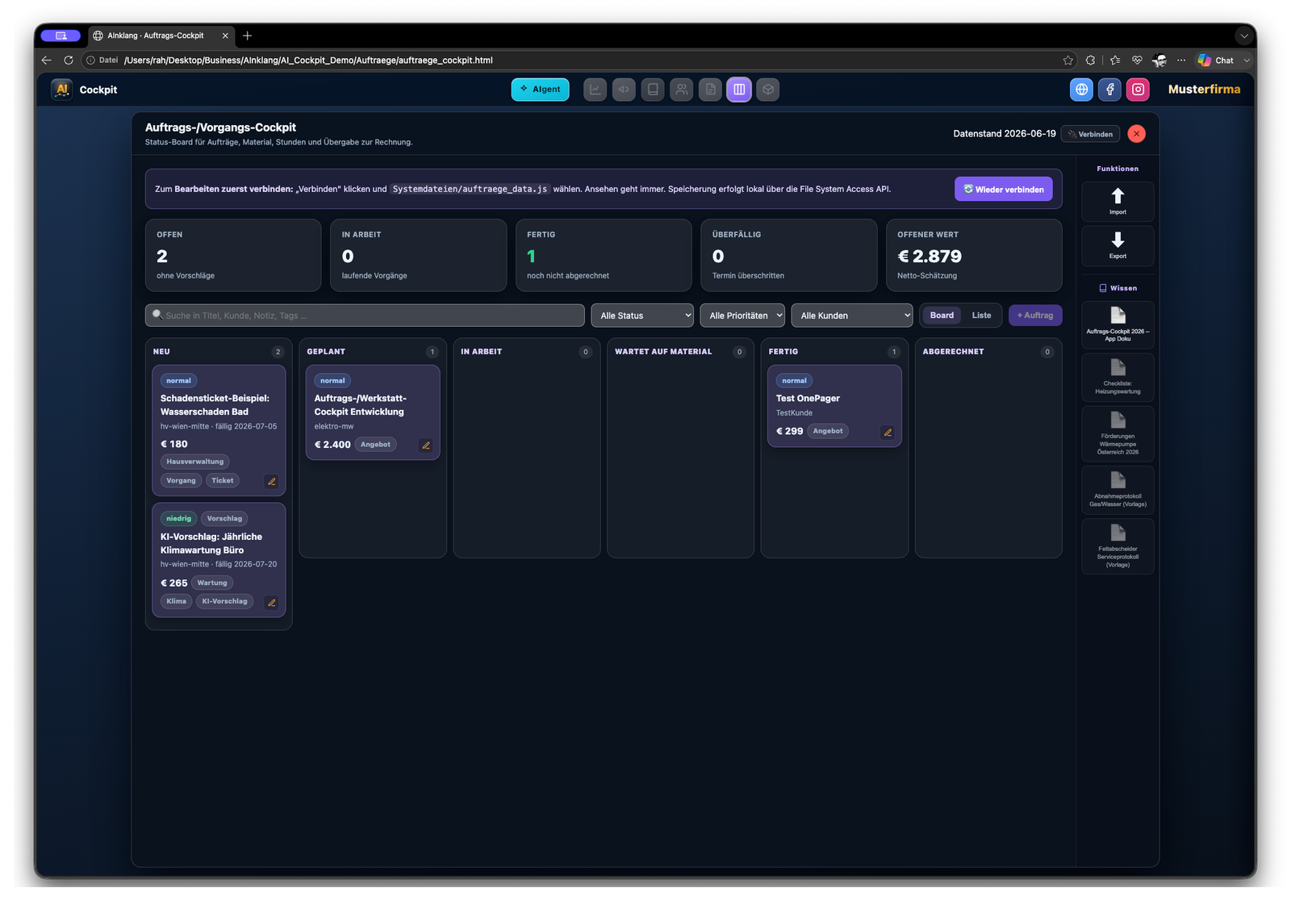Screen dimensions: 1291x924
Task: Expand the Chat button dropdown chevron
Action: [x=1247, y=61]
